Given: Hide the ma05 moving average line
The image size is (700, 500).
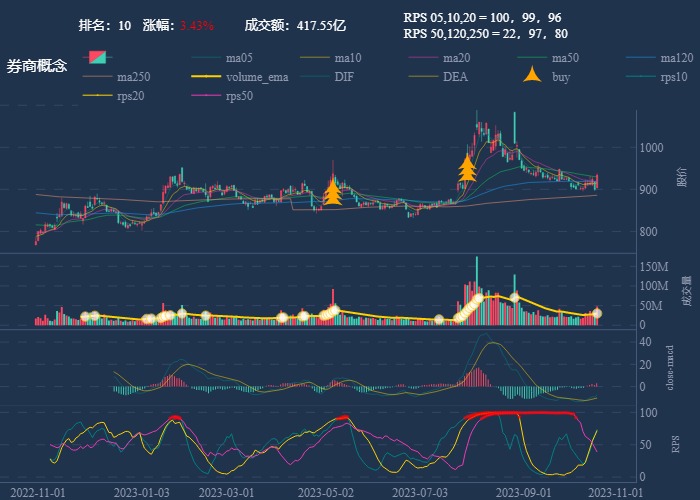Looking at the screenshot, I should tap(238, 58).
